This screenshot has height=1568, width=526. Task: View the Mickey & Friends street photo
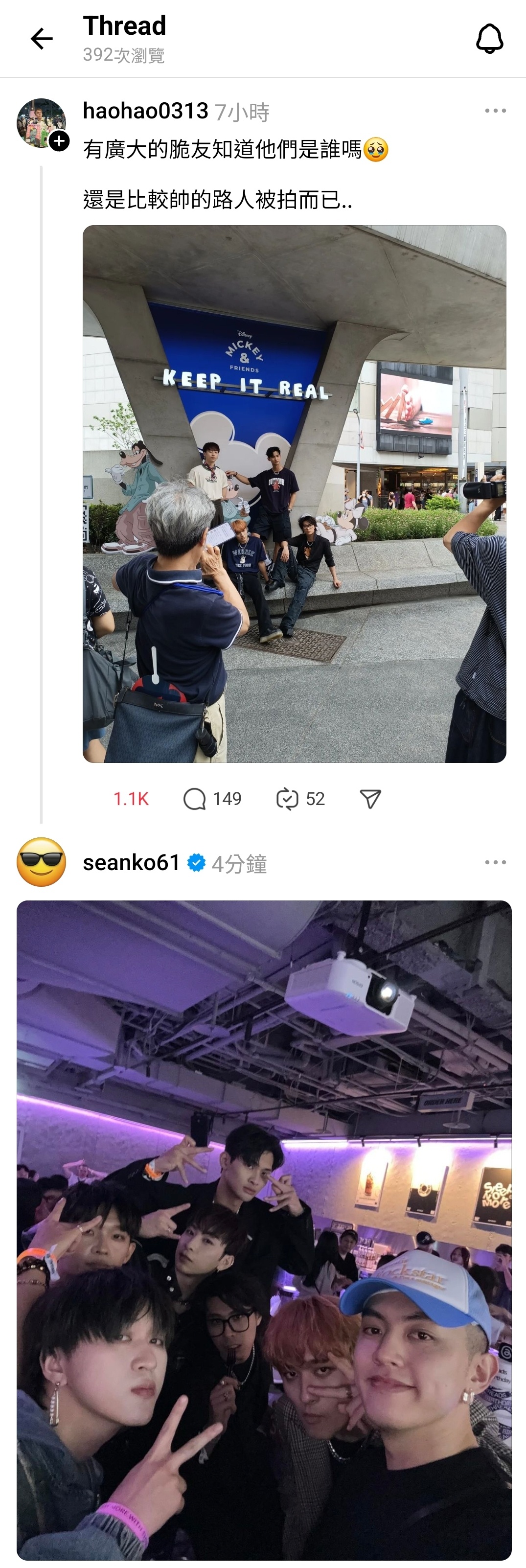tap(295, 494)
